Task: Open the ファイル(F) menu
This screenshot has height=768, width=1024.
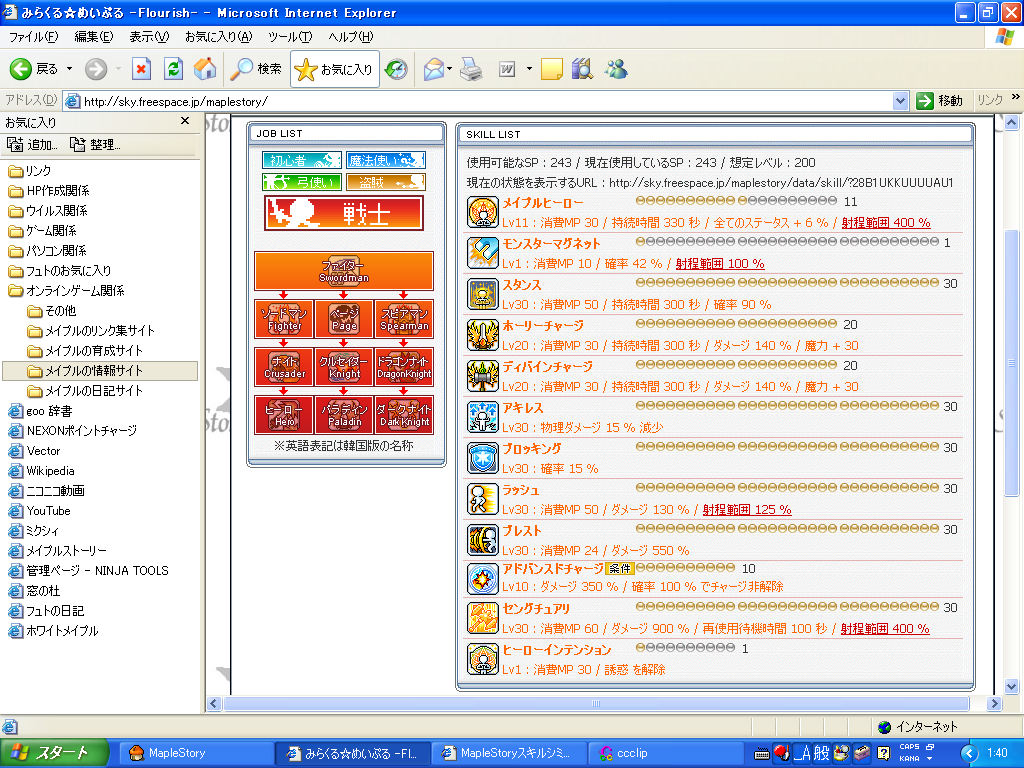Action: 33,37
